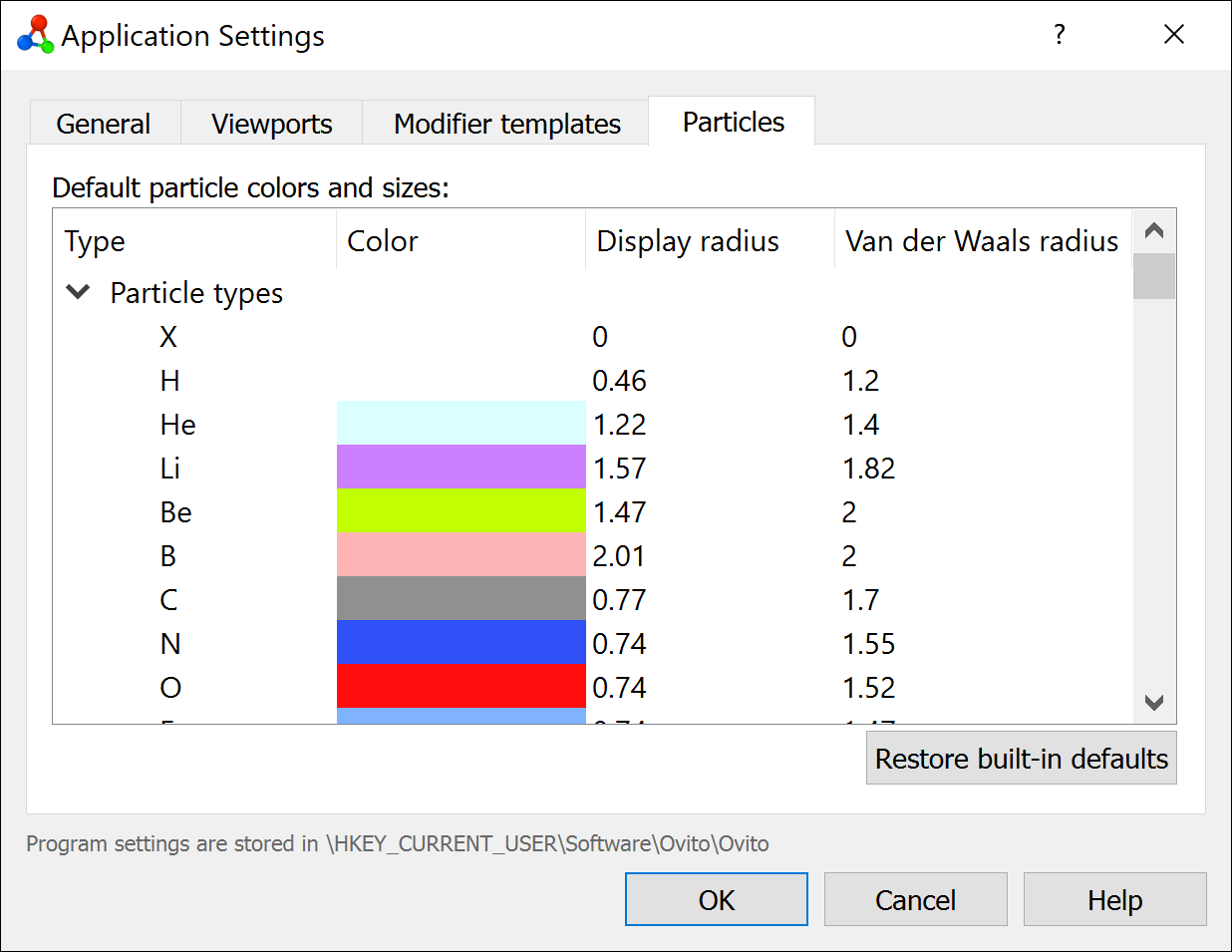Click the Display radius column header
Screen dimensions: 1232x952
point(688,241)
